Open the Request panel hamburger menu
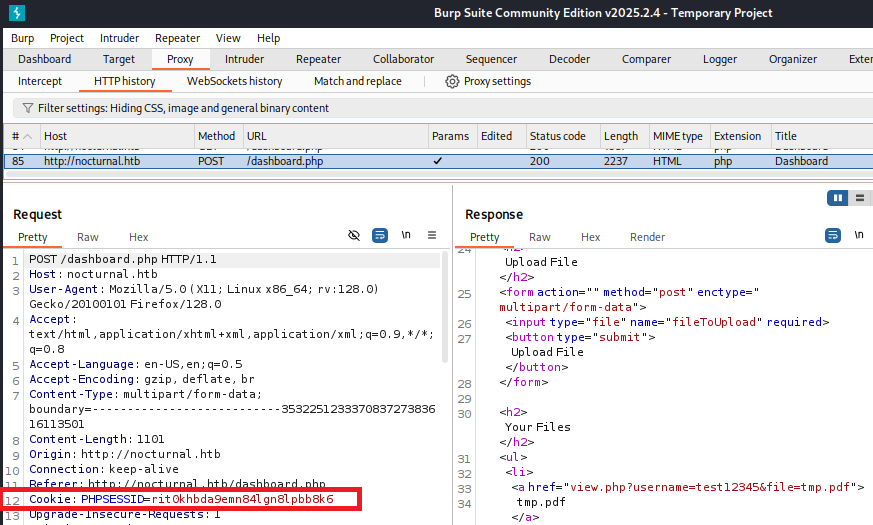This screenshot has height=525, width=873. click(432, 235)
